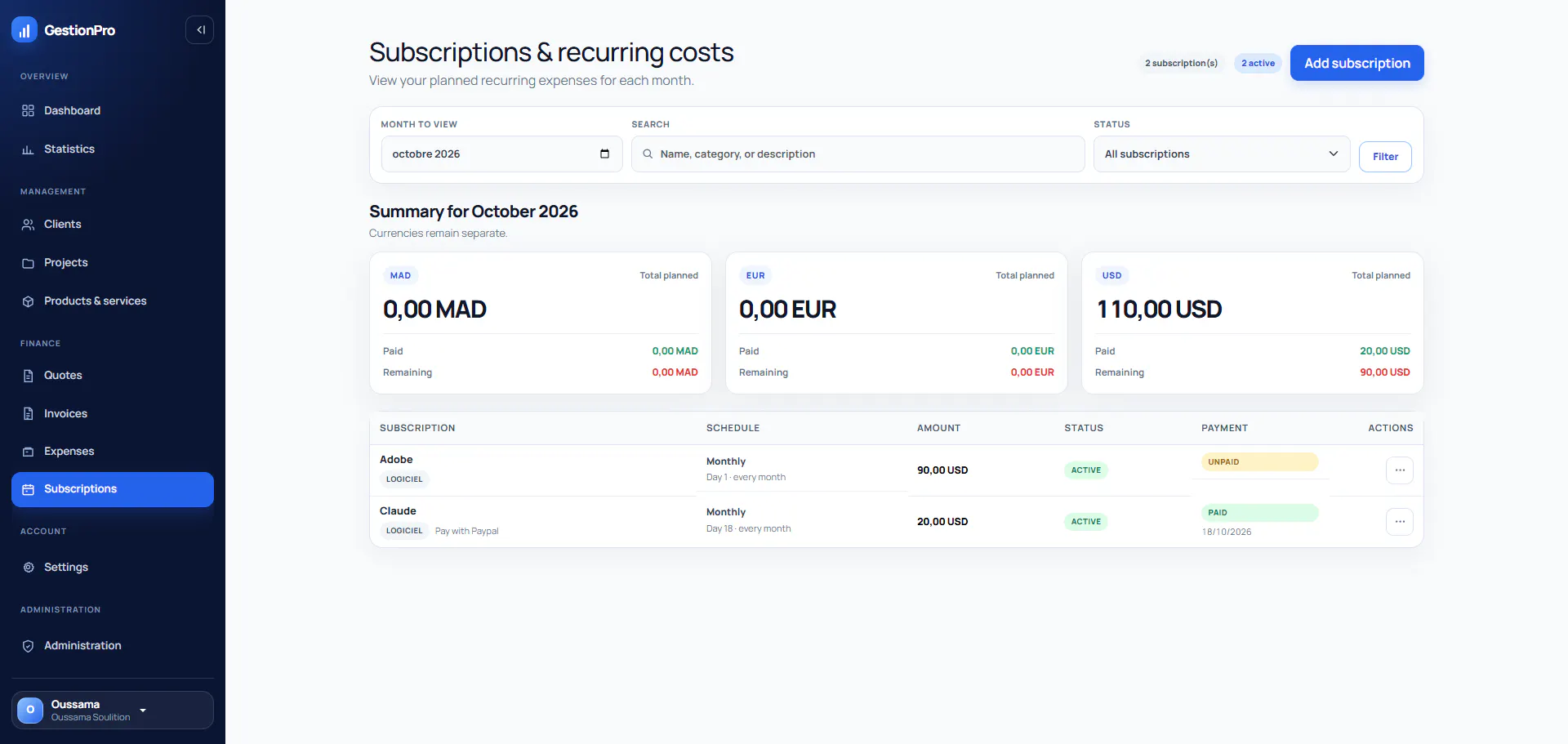The image size is (1568, 744).
Task: Open the Products & services cube icon
Action: [x=28, y=301]
